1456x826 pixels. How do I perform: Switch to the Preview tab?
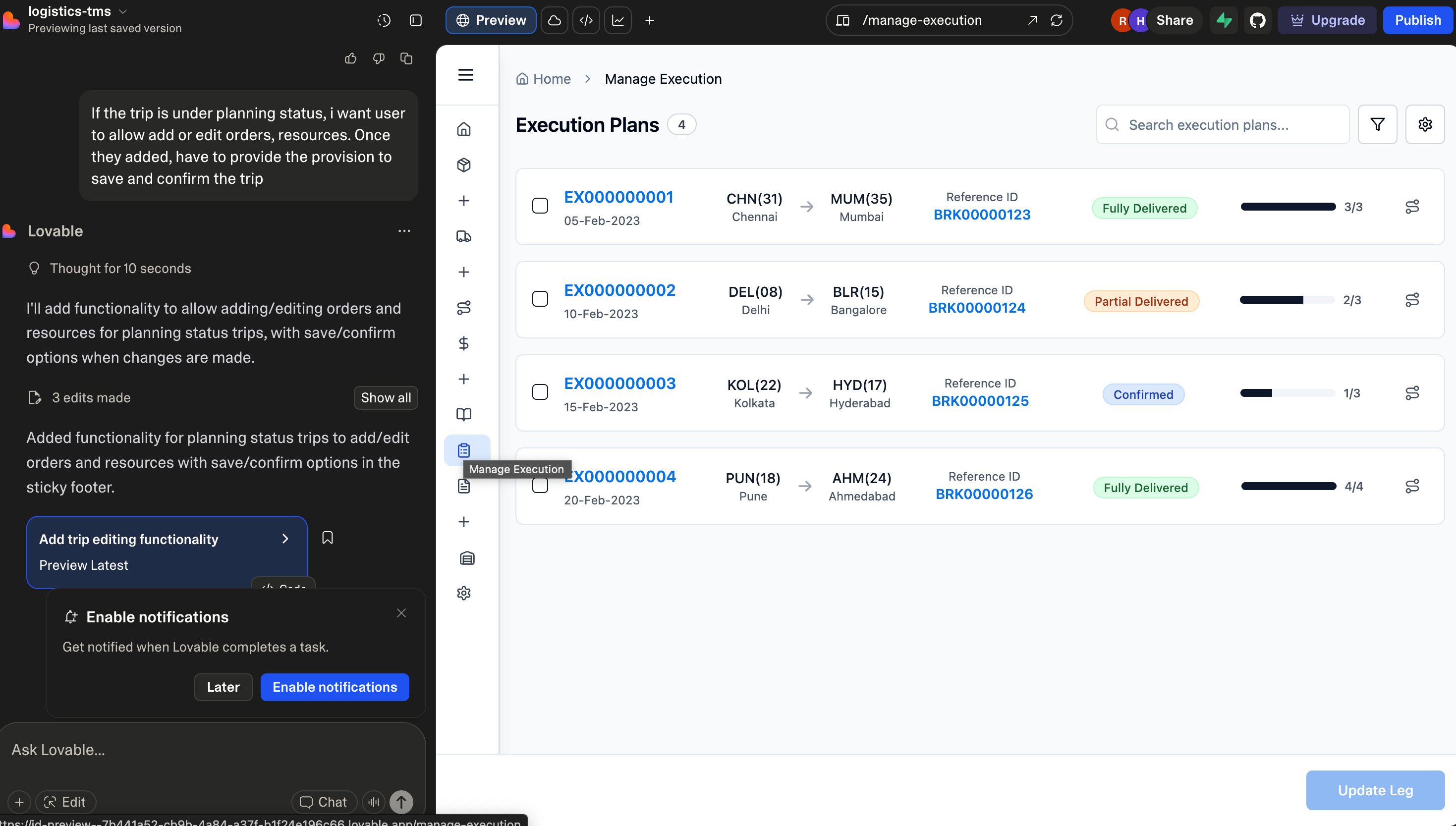[x=490, y=20]
